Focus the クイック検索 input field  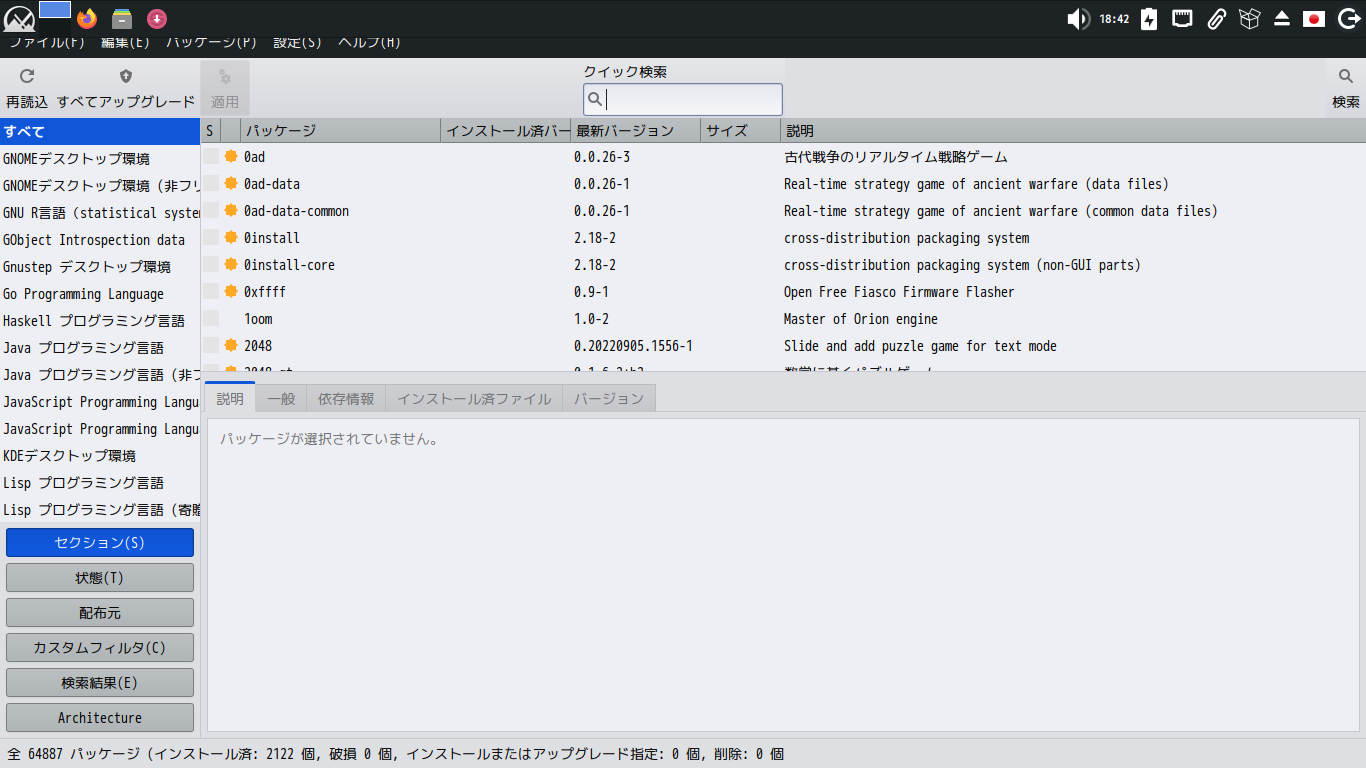683,99
